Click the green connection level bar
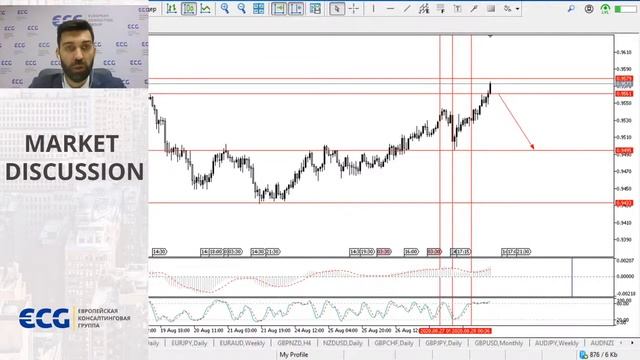The image size is (640, 360). pos(626,9)
